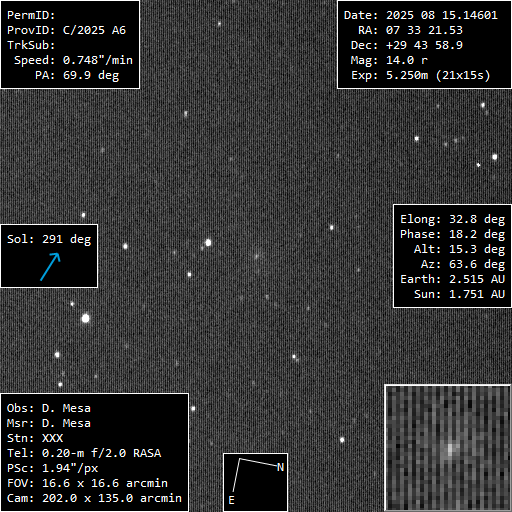This screenshot has width=512, height=512.
Task: Click the PA 69.9 deg value
Action: [91, 75]
